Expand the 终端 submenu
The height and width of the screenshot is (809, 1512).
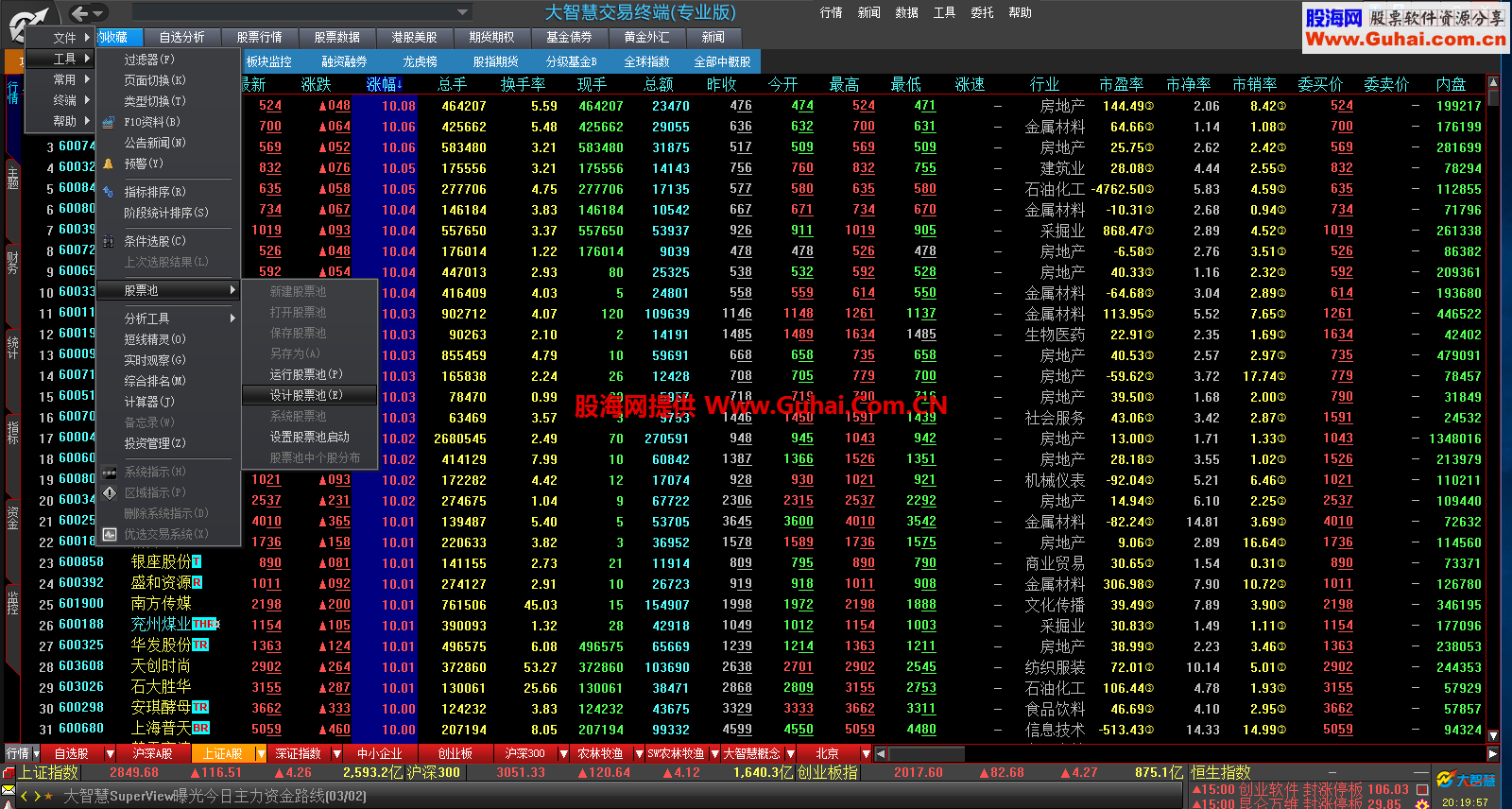(88, 100)
